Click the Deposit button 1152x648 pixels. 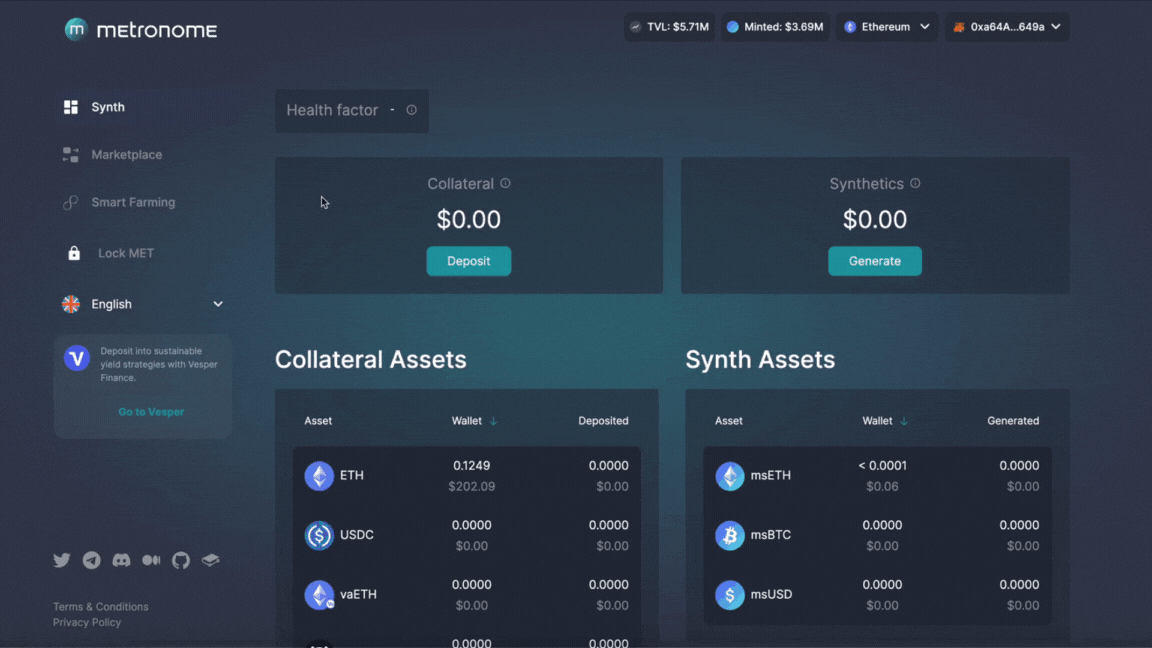(469, 261)
